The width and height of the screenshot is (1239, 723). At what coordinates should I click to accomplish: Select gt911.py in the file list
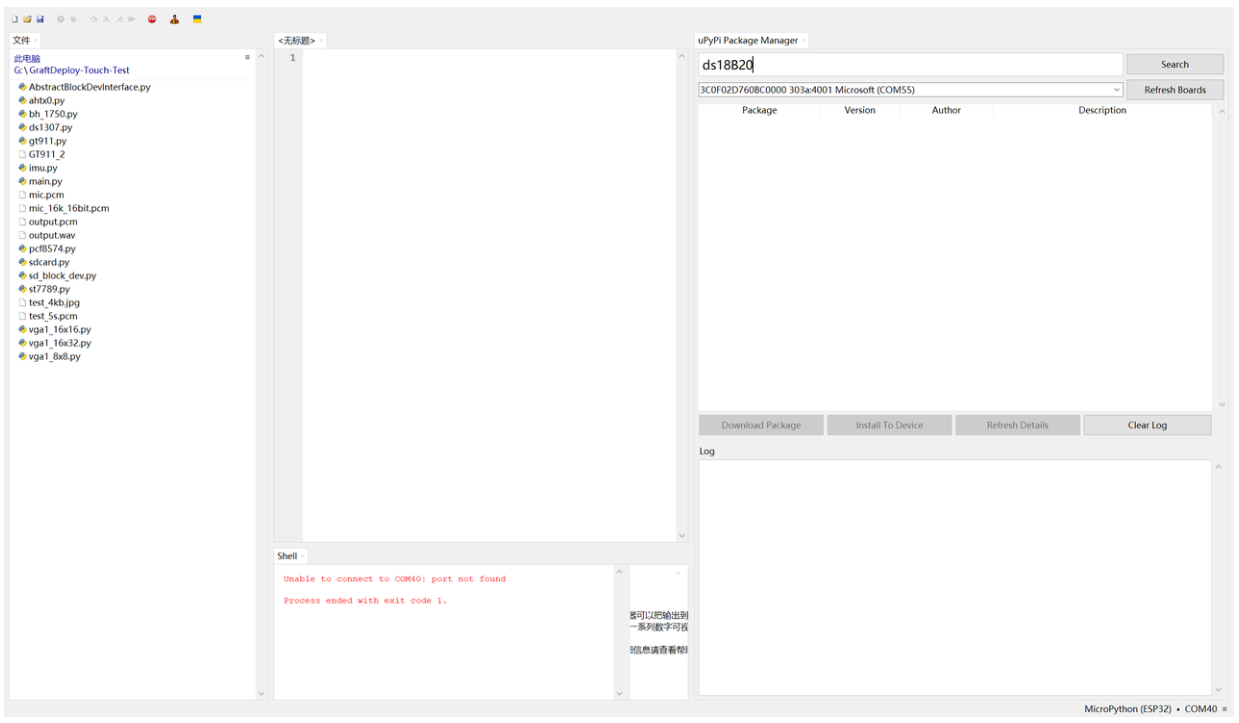[x=47, y=141]
